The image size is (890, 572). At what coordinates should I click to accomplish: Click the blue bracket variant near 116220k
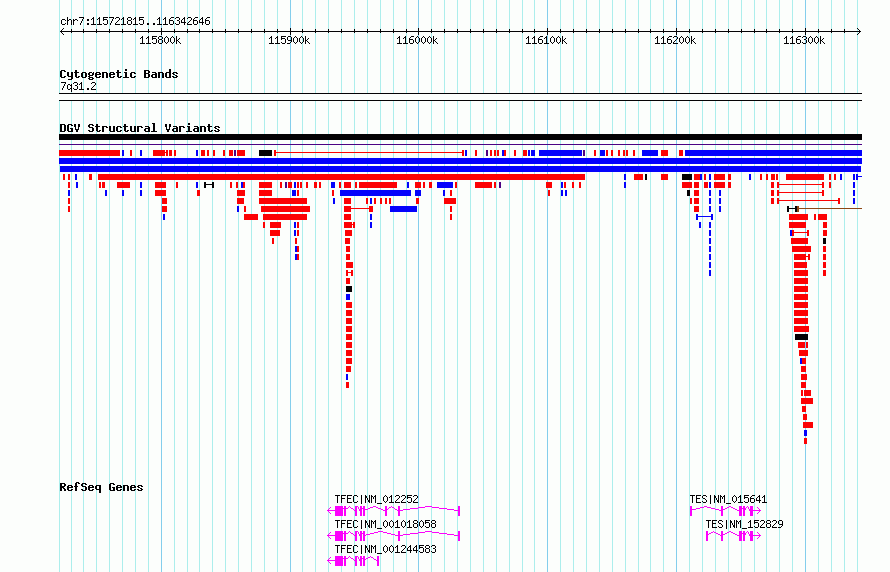(704, 217)
